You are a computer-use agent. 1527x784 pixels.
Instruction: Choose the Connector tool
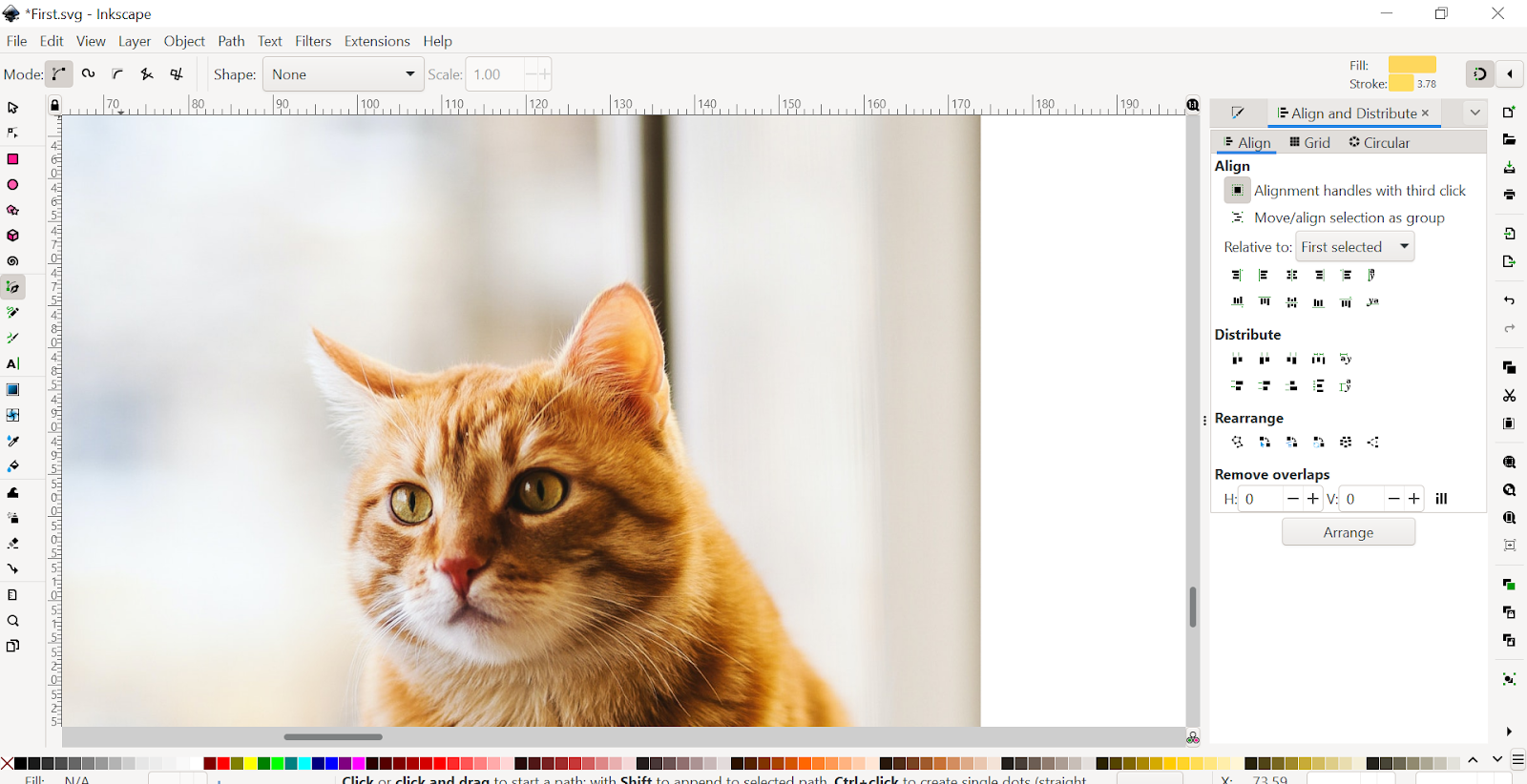[13, 569]
